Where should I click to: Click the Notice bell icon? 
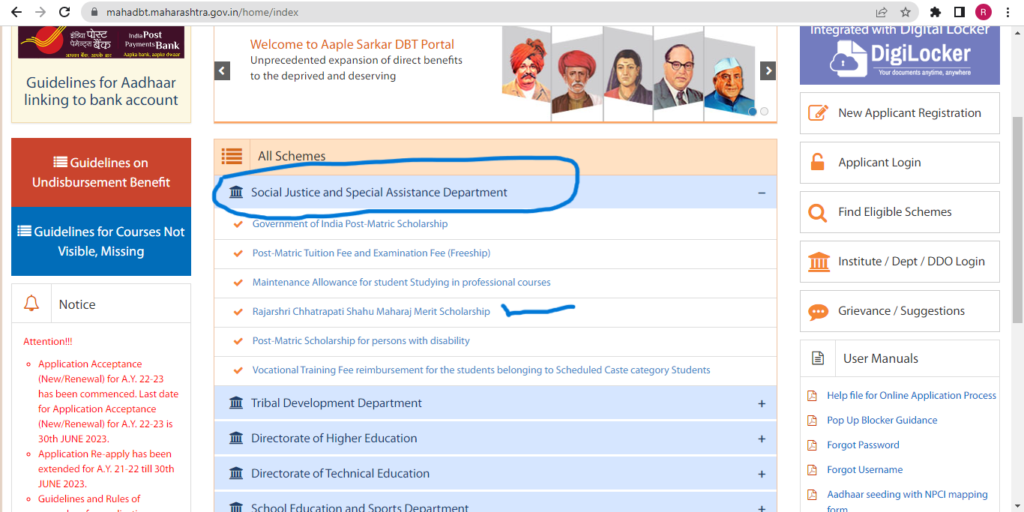(x=31, y=304)
